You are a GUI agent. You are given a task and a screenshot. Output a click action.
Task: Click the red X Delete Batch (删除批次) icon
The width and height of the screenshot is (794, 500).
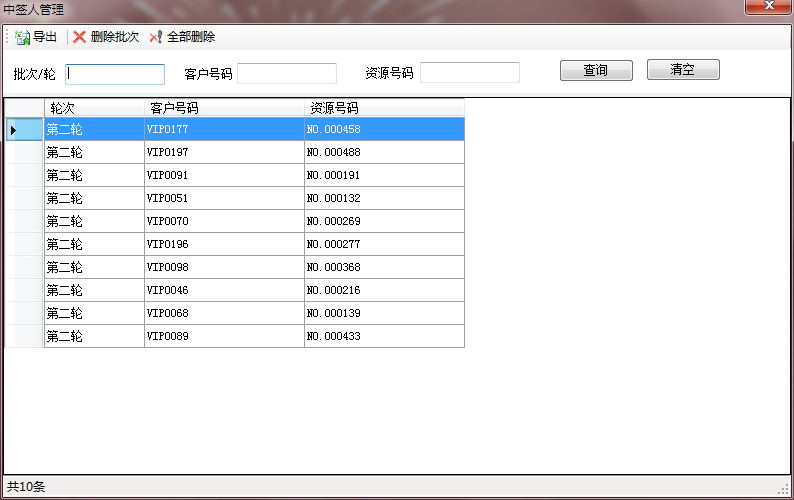[80, 37]
